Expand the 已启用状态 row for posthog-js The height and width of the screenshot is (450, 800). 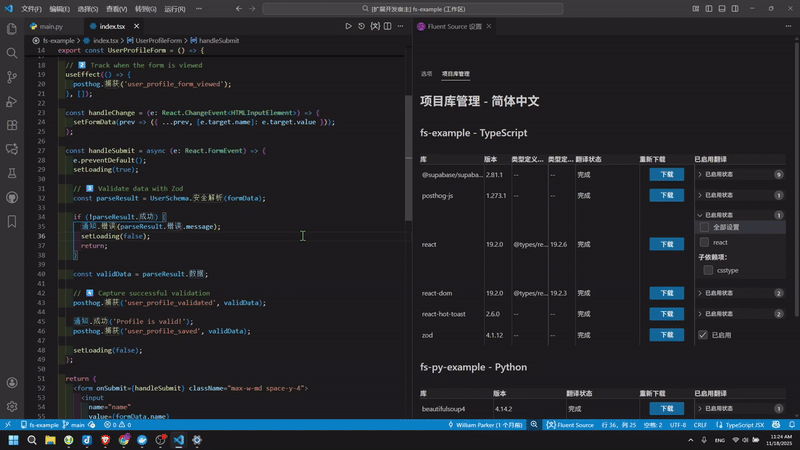click(700, 195)
